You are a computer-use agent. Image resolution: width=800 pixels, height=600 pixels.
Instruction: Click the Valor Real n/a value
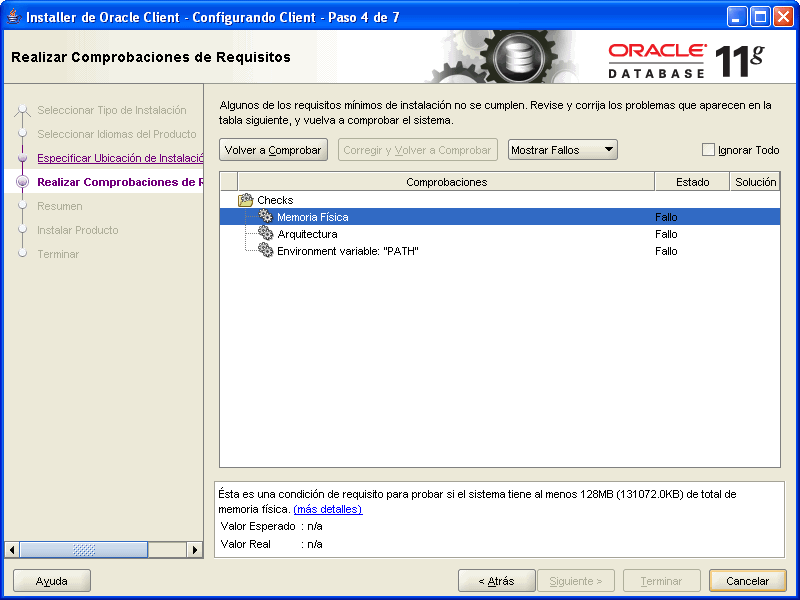tap(314, 544)
